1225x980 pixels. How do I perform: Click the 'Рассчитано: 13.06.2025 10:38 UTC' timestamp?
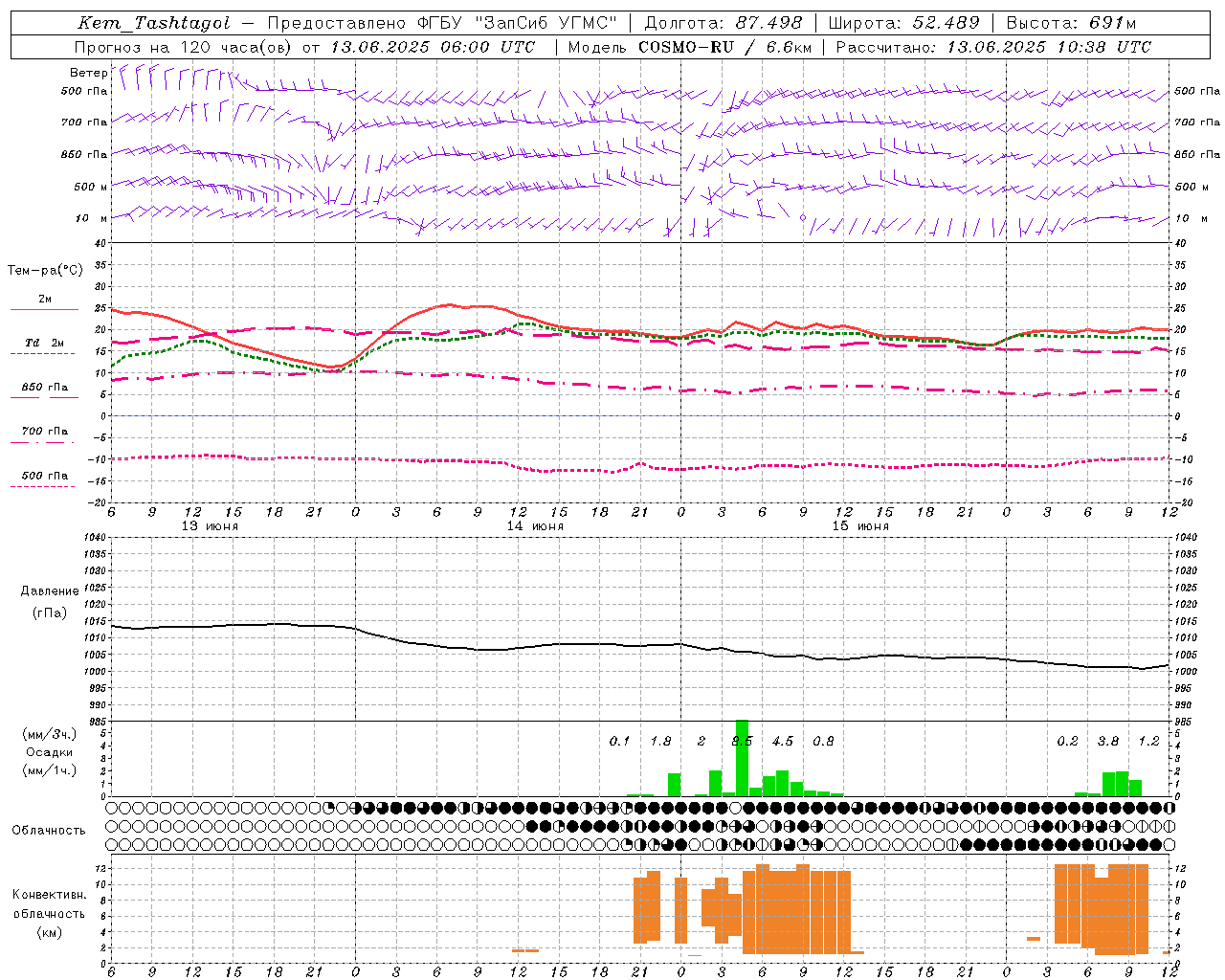click(x=993, y=47)
